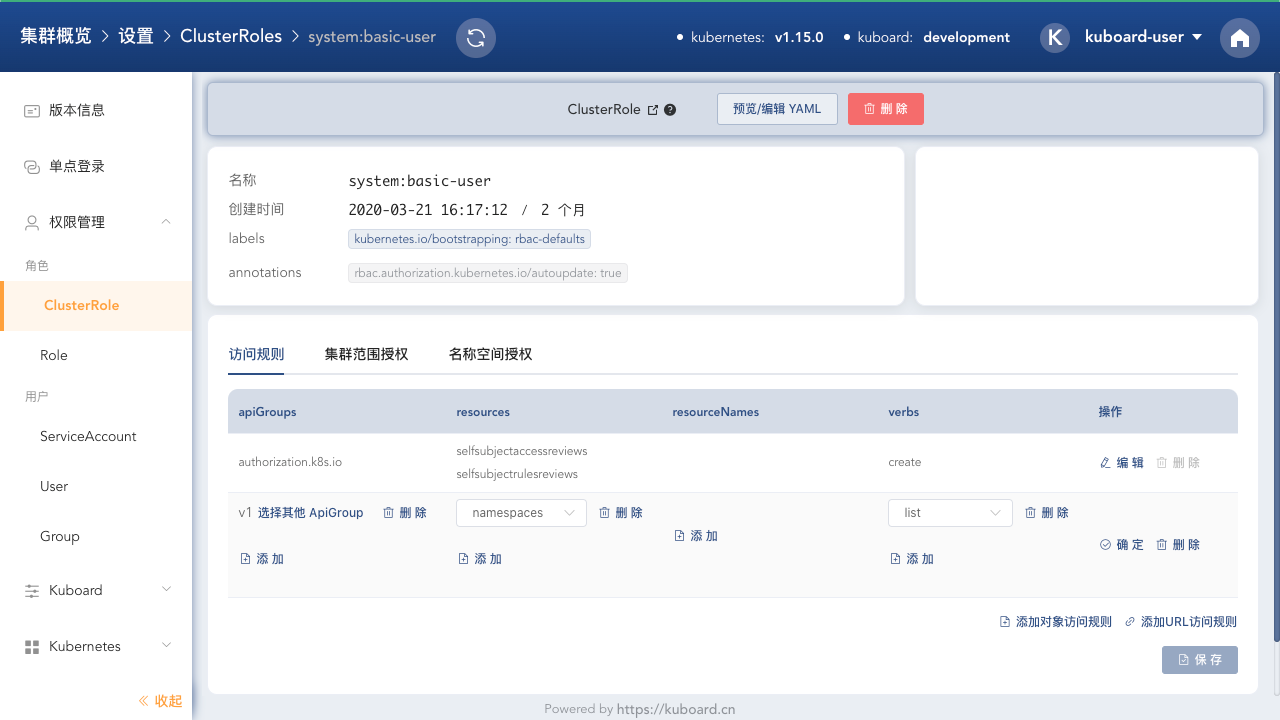Confirm the rule with 确定
This screenshot has width=1280, height=720.
coord(1121,544)
